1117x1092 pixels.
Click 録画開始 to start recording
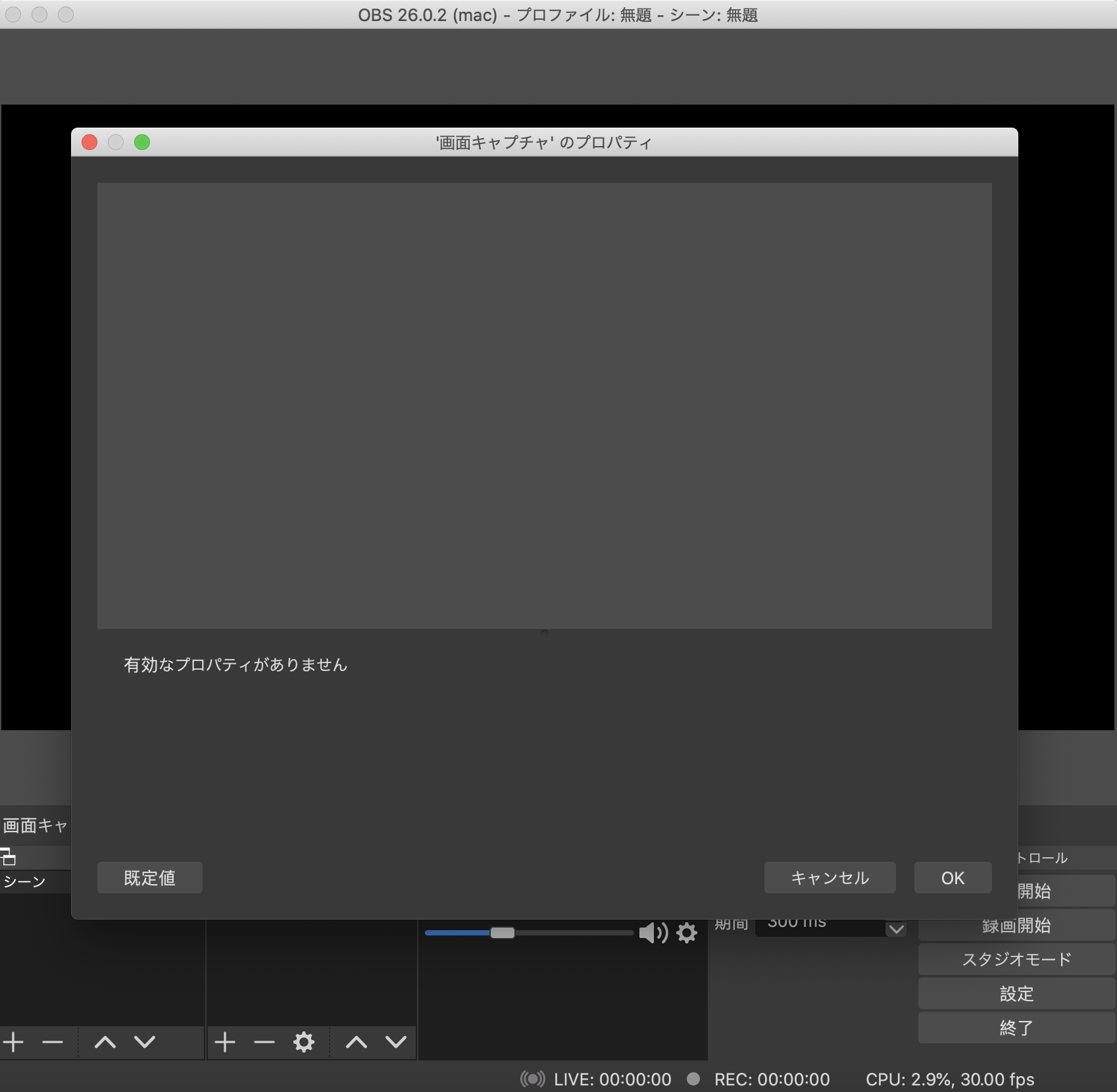pyautogui.click(x=1016, y=926)
